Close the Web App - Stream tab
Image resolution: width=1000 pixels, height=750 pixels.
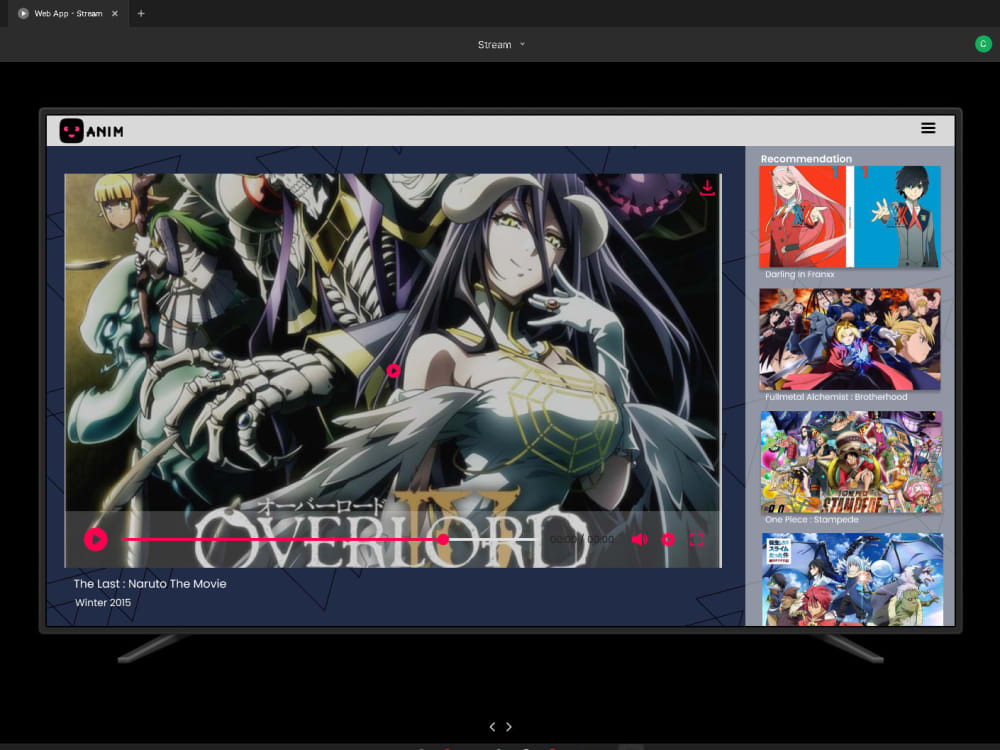pyautogui.click(x=115, y=13)
